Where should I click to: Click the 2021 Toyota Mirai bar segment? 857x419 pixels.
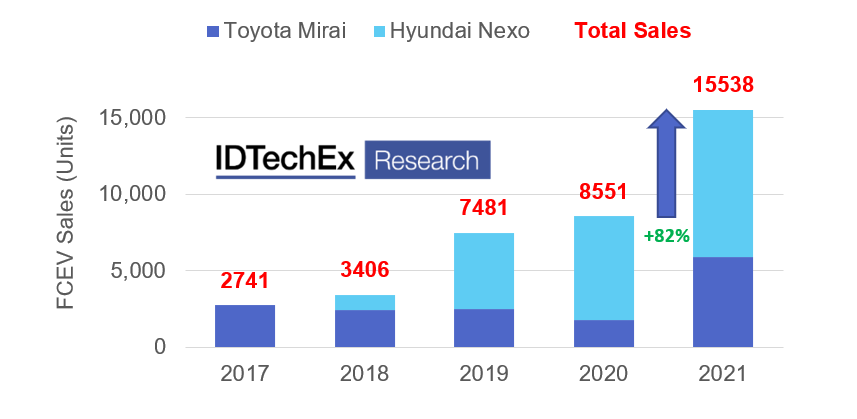point(723,302)
